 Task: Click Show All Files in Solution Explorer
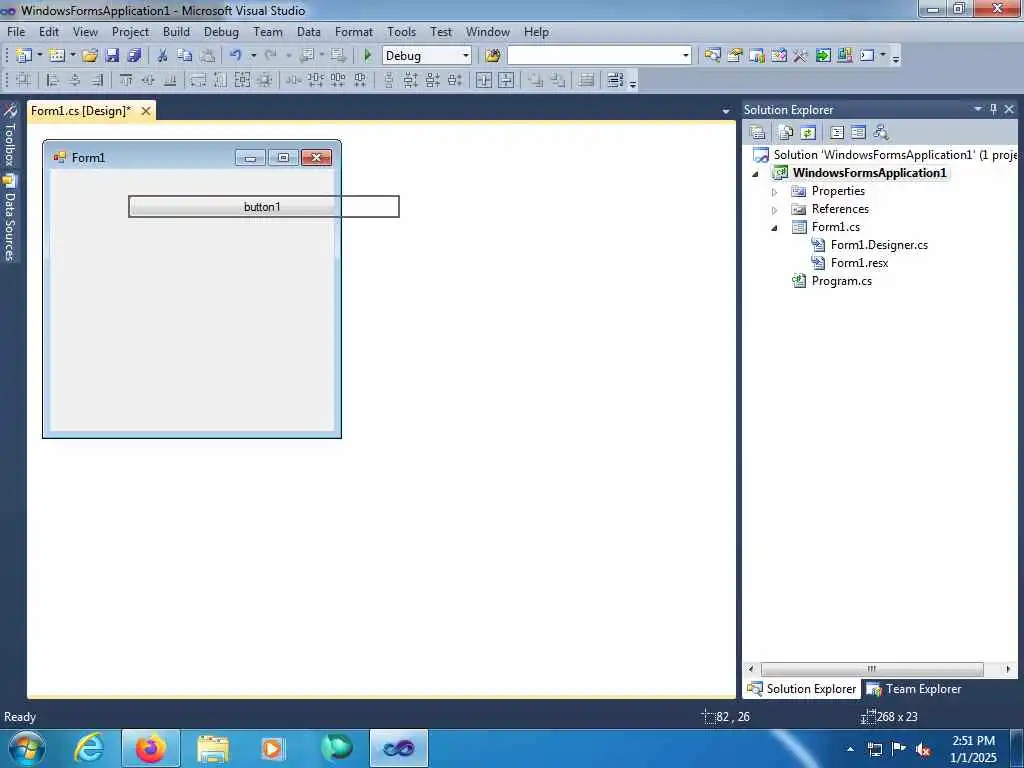coord(786,133)
